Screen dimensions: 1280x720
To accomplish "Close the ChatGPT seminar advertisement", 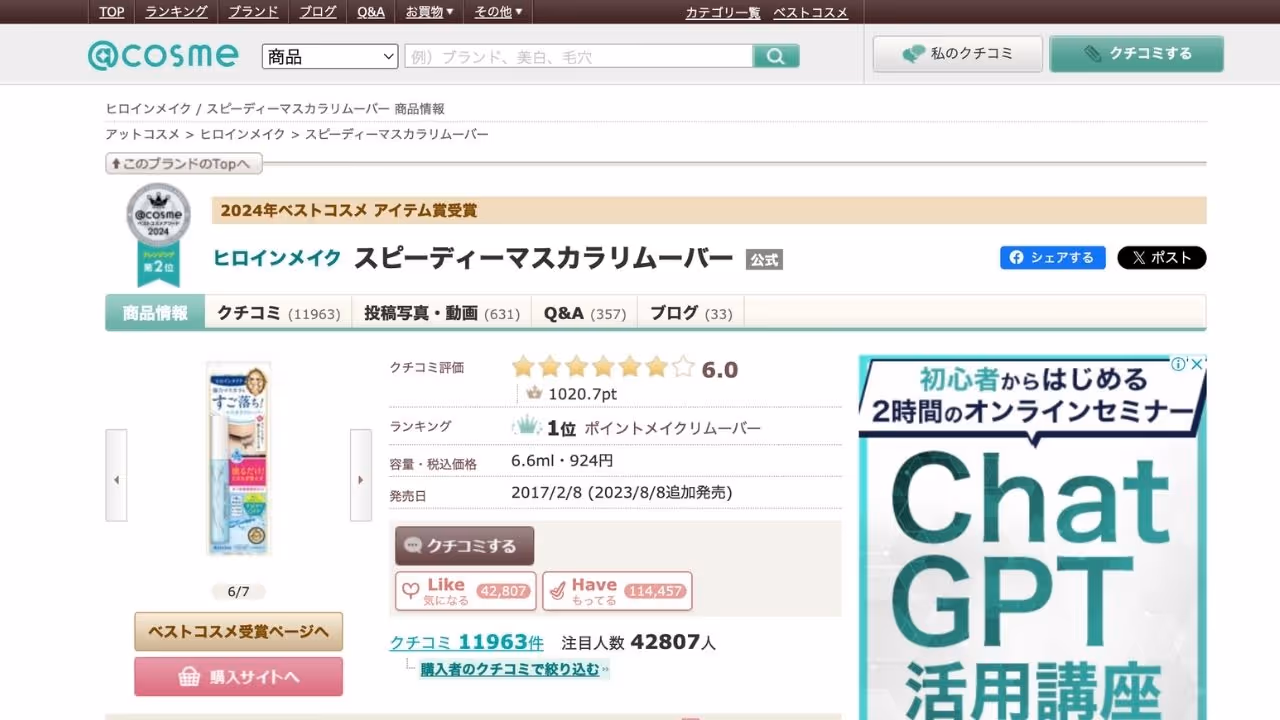I will click(1197, 364).
